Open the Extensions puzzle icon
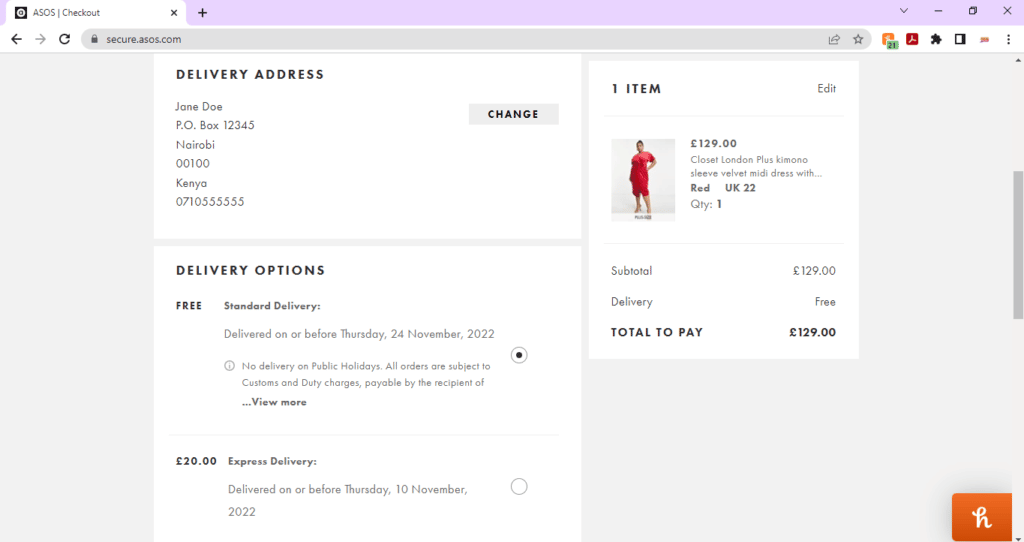Image resolution: width=1024 pixels, height=542 pixels. pos(936,39)
